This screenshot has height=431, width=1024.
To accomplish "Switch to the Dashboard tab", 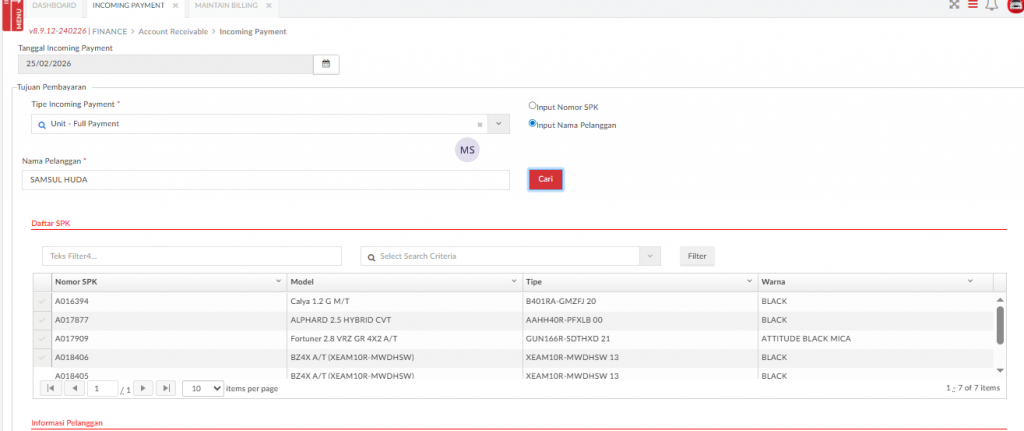I will coord(54,6).
